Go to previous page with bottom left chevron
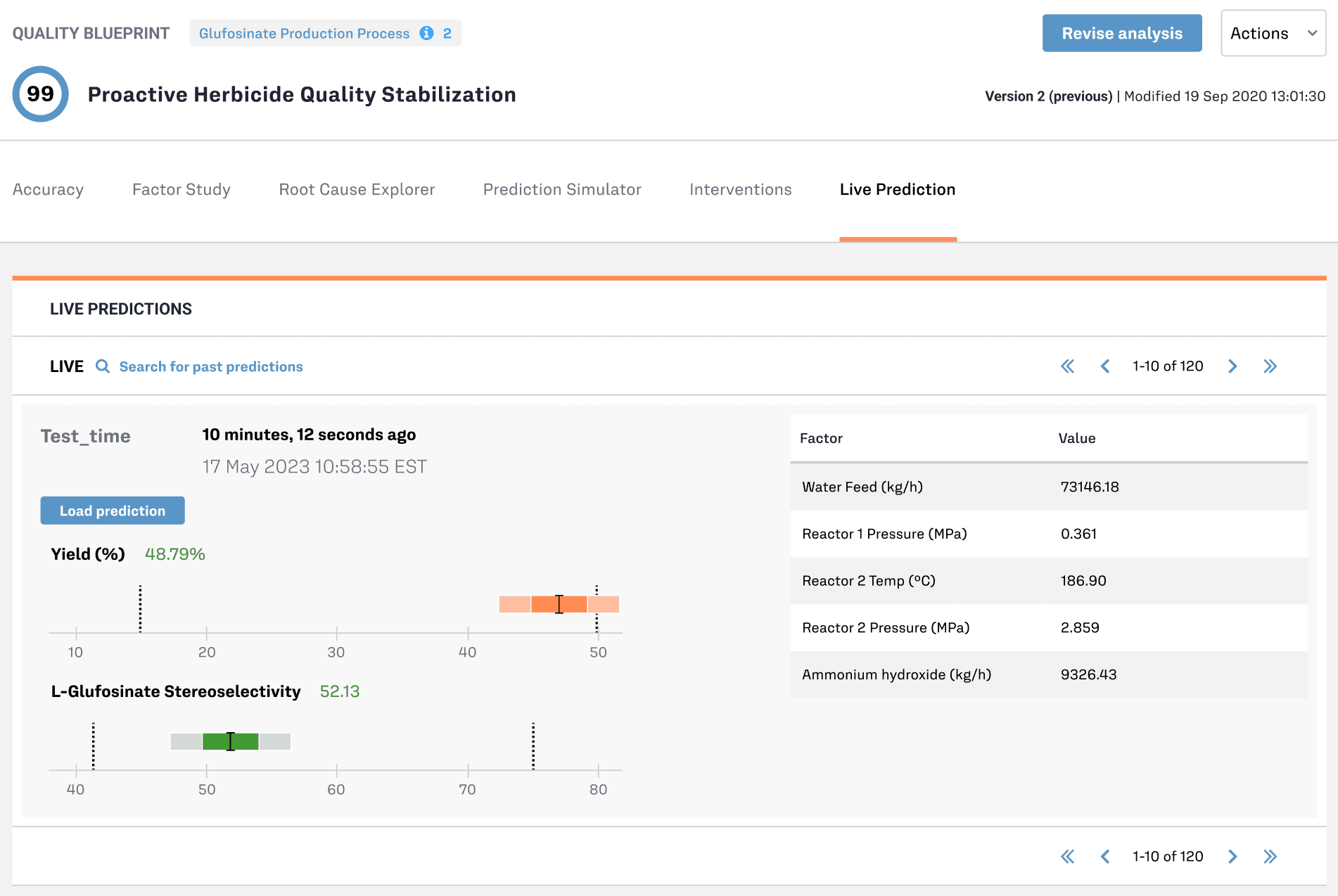1338x896 pixels. [x=1105, y=857]
